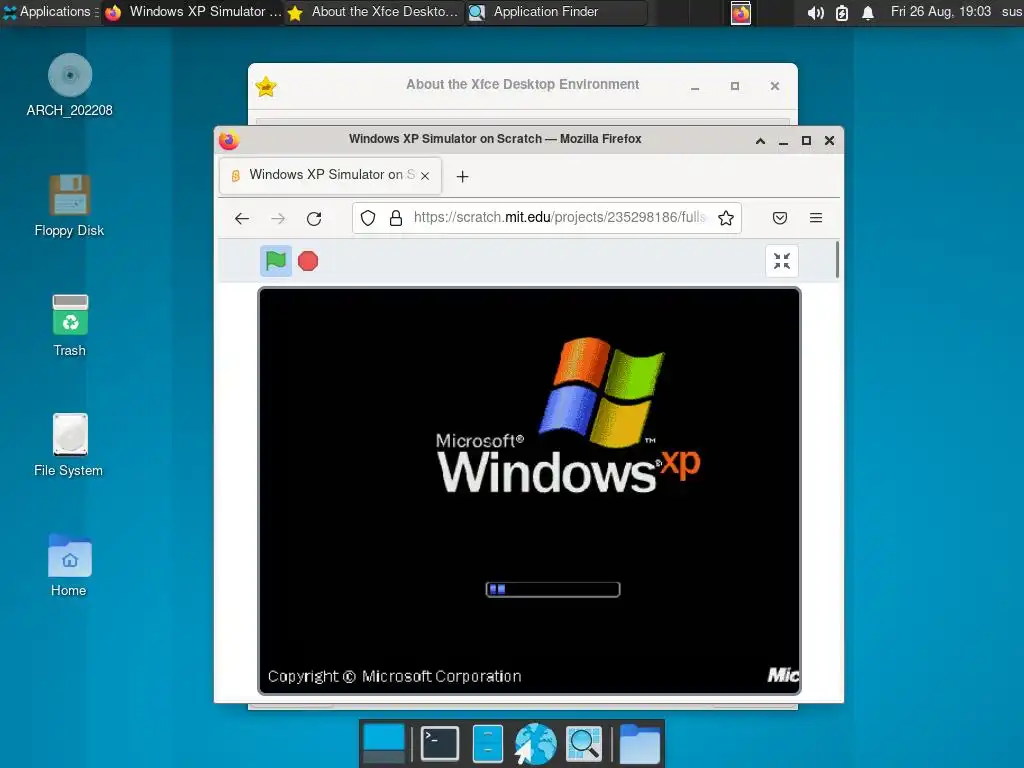Viewport: 1024px width, 768px height.
Task: Minimize the About Xfce window
Action: click(695, 86)
